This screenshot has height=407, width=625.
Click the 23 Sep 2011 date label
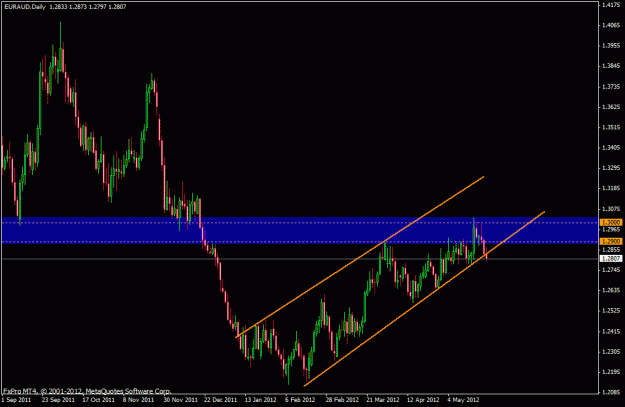pos(58,400)
